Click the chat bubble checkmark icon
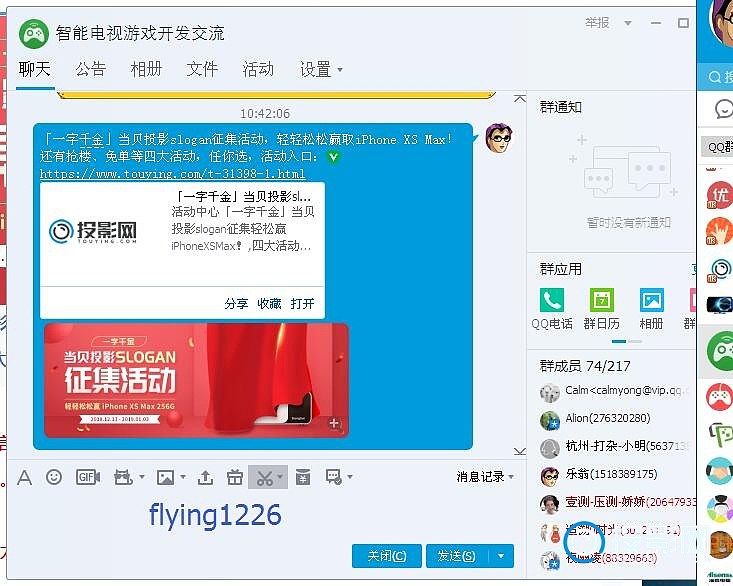The width and height of the screenshot is (733, 586). [x=334, y=477]
